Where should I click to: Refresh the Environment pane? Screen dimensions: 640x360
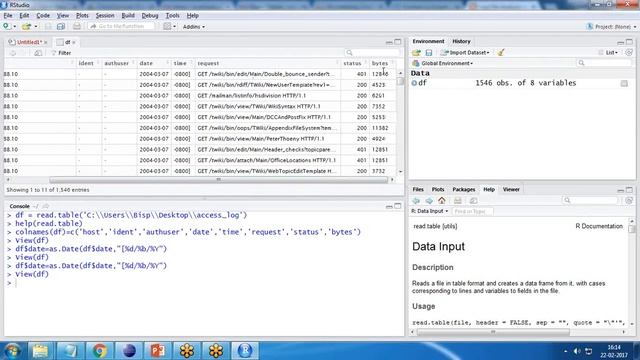(x=629, y=52)
